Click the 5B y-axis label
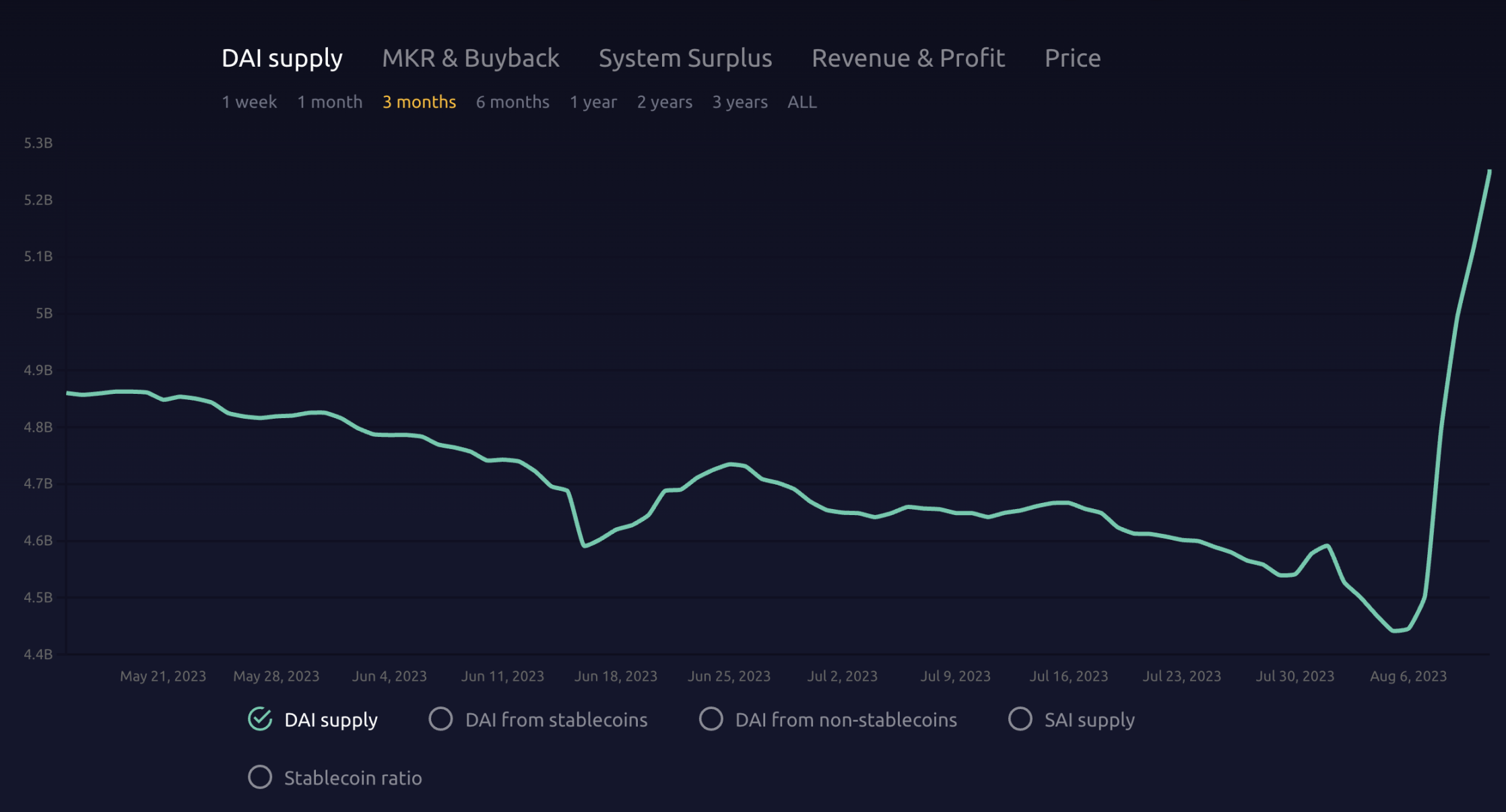This screenshot has width=1506, height=812. [x=44, y=313]
